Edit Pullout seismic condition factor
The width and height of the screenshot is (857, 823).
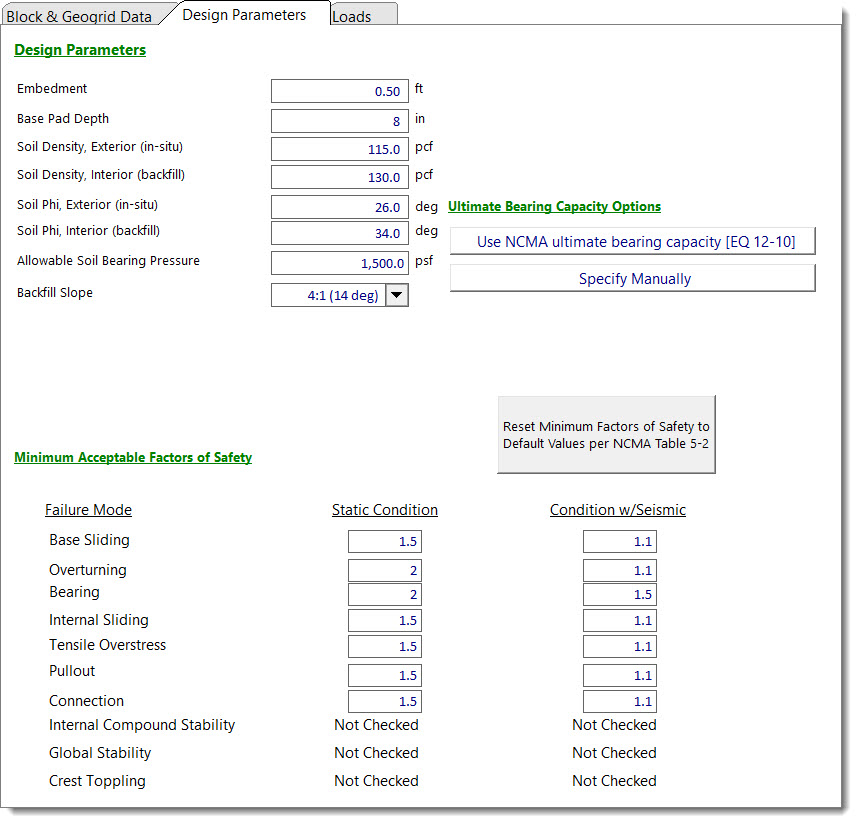pyautogui.click(x=619, y=675)
